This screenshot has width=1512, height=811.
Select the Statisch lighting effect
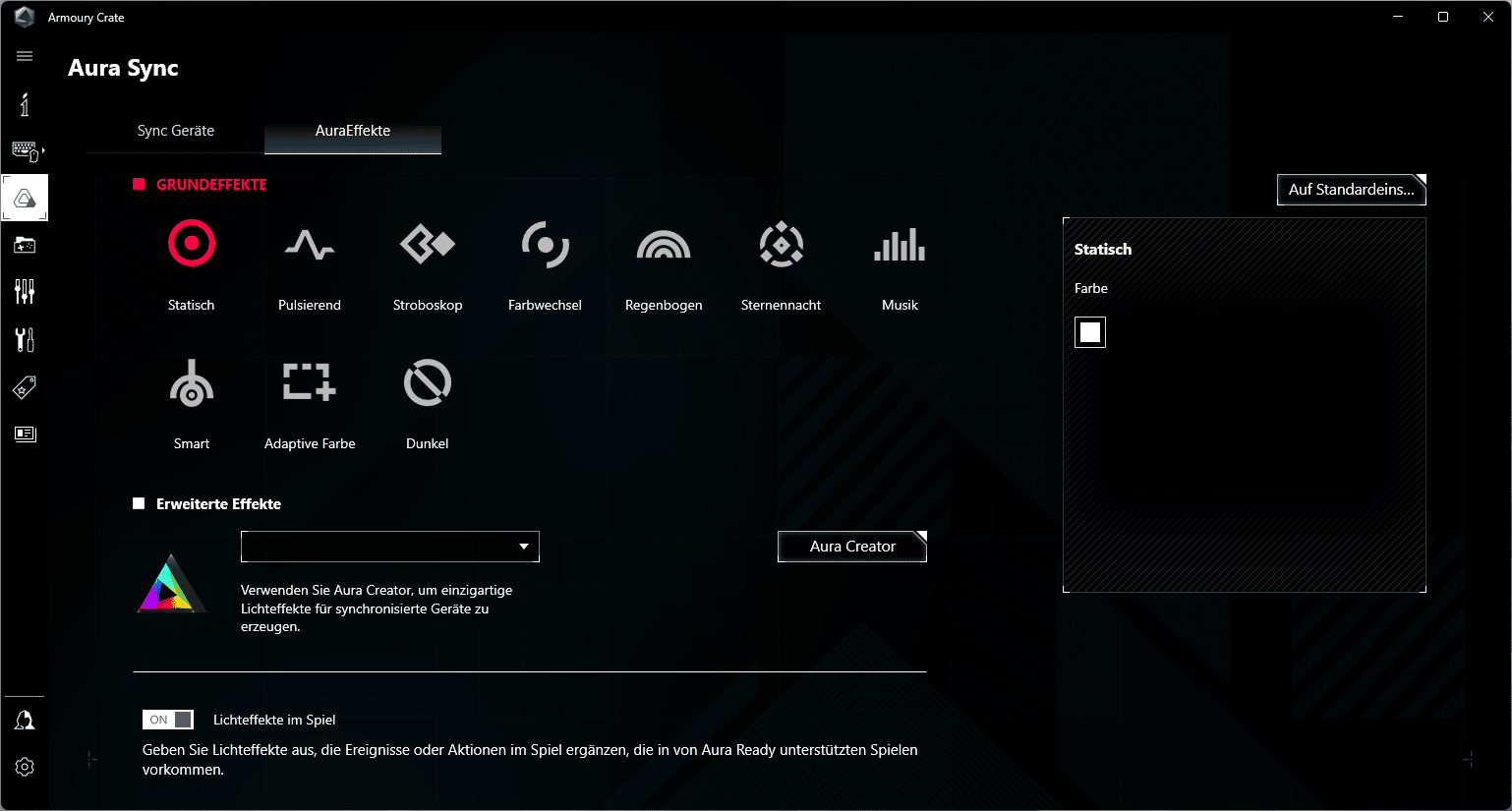(x=192, y=244)
